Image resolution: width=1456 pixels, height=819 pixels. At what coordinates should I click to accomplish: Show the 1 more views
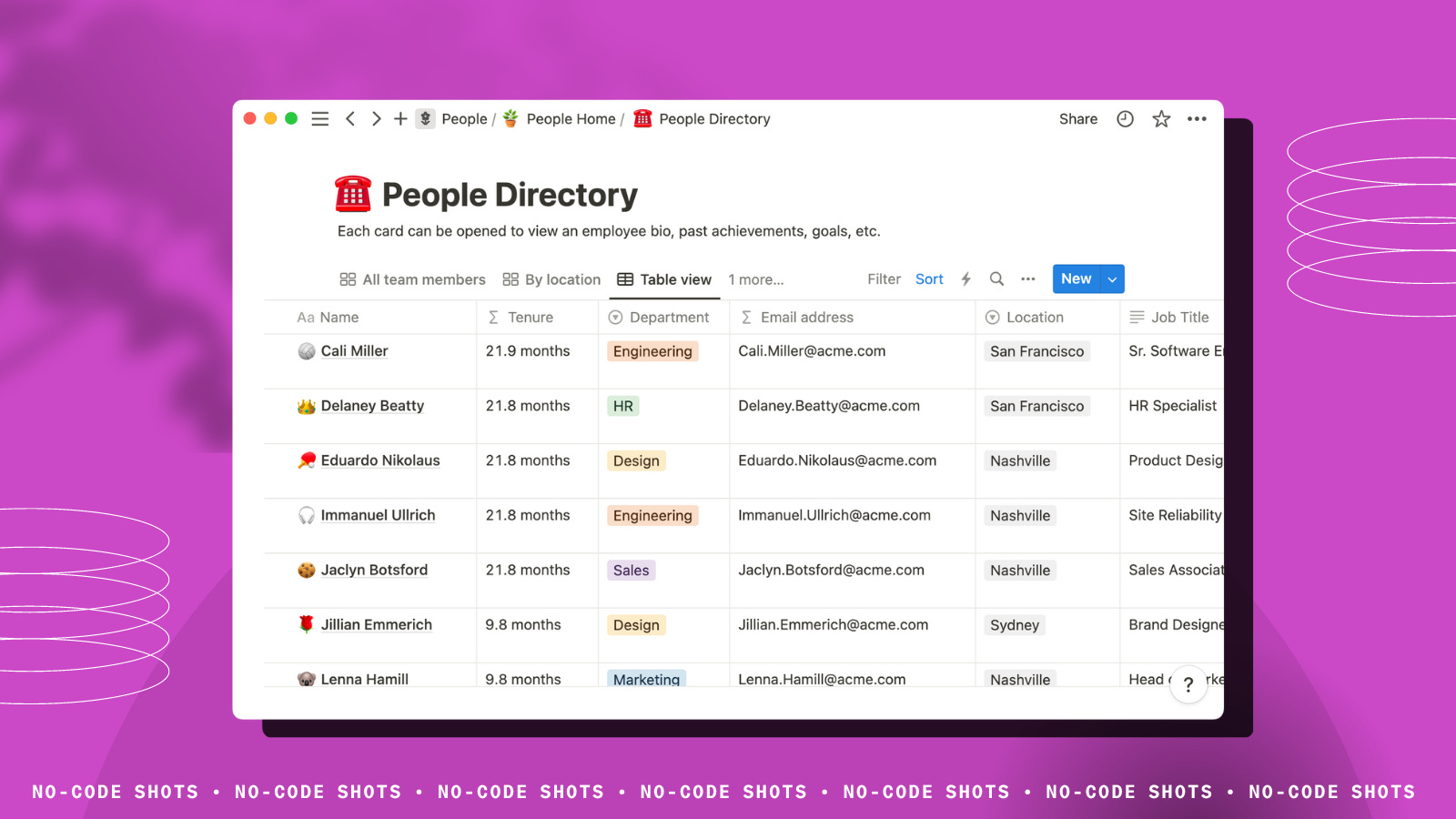click(755, 279)
